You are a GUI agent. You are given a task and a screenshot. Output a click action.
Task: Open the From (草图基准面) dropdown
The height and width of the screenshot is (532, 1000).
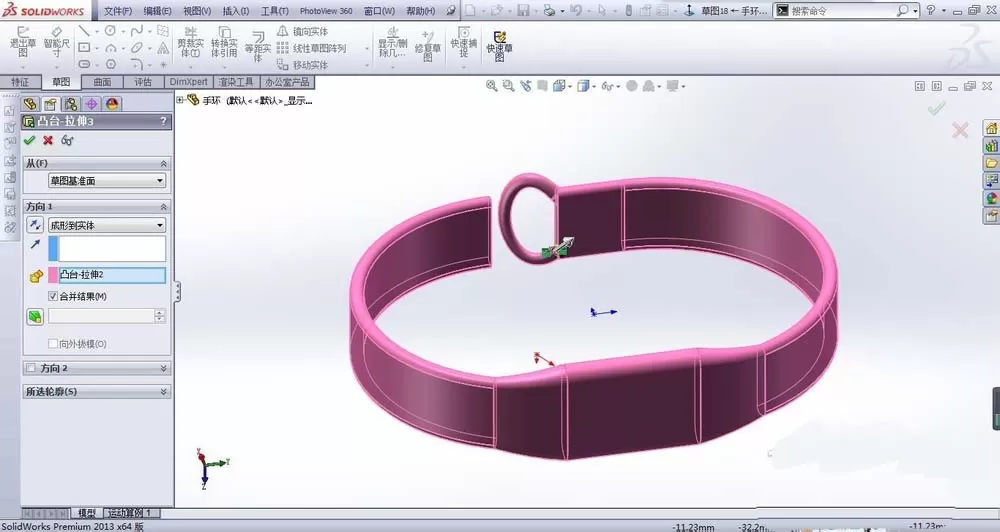(107, 181)
